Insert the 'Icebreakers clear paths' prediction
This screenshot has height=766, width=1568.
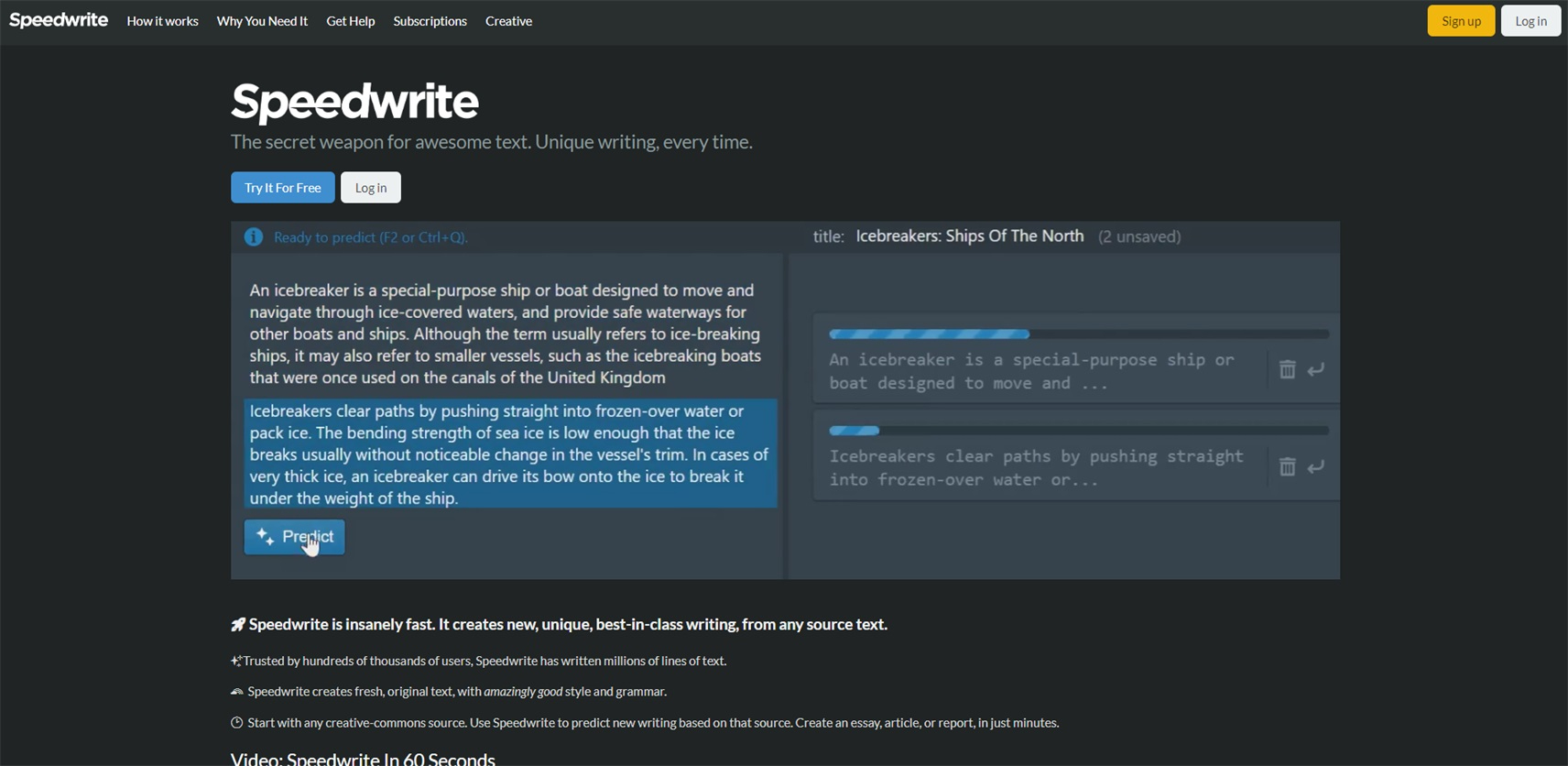tap(1316, 466)
